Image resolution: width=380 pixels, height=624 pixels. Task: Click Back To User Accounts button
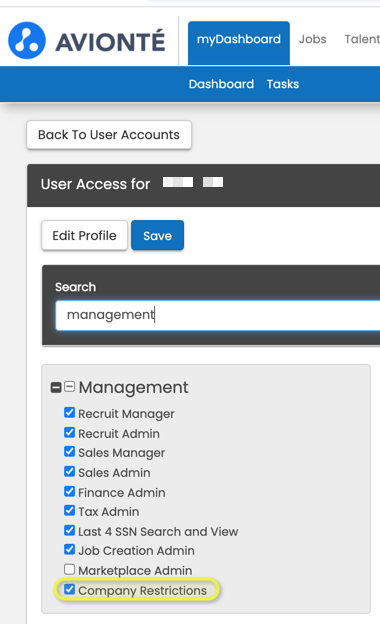pyautogui.click(x=109, y=135)
